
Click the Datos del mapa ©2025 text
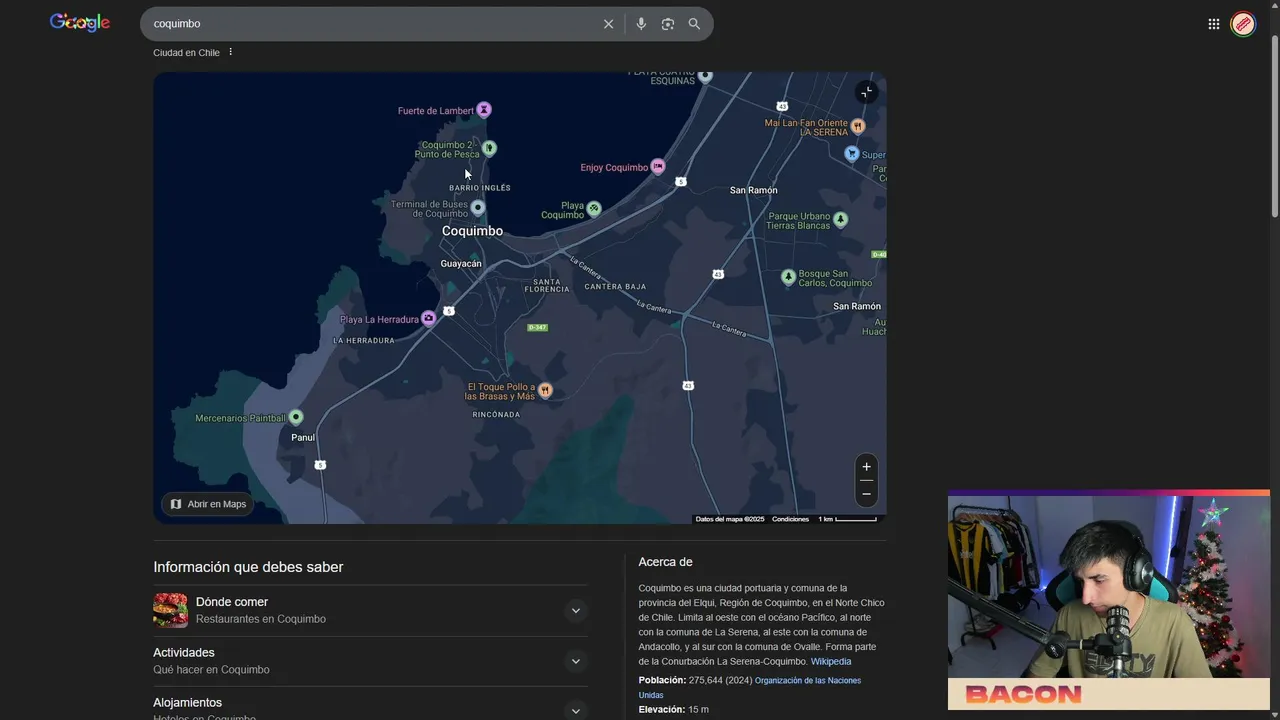point(730,519)
